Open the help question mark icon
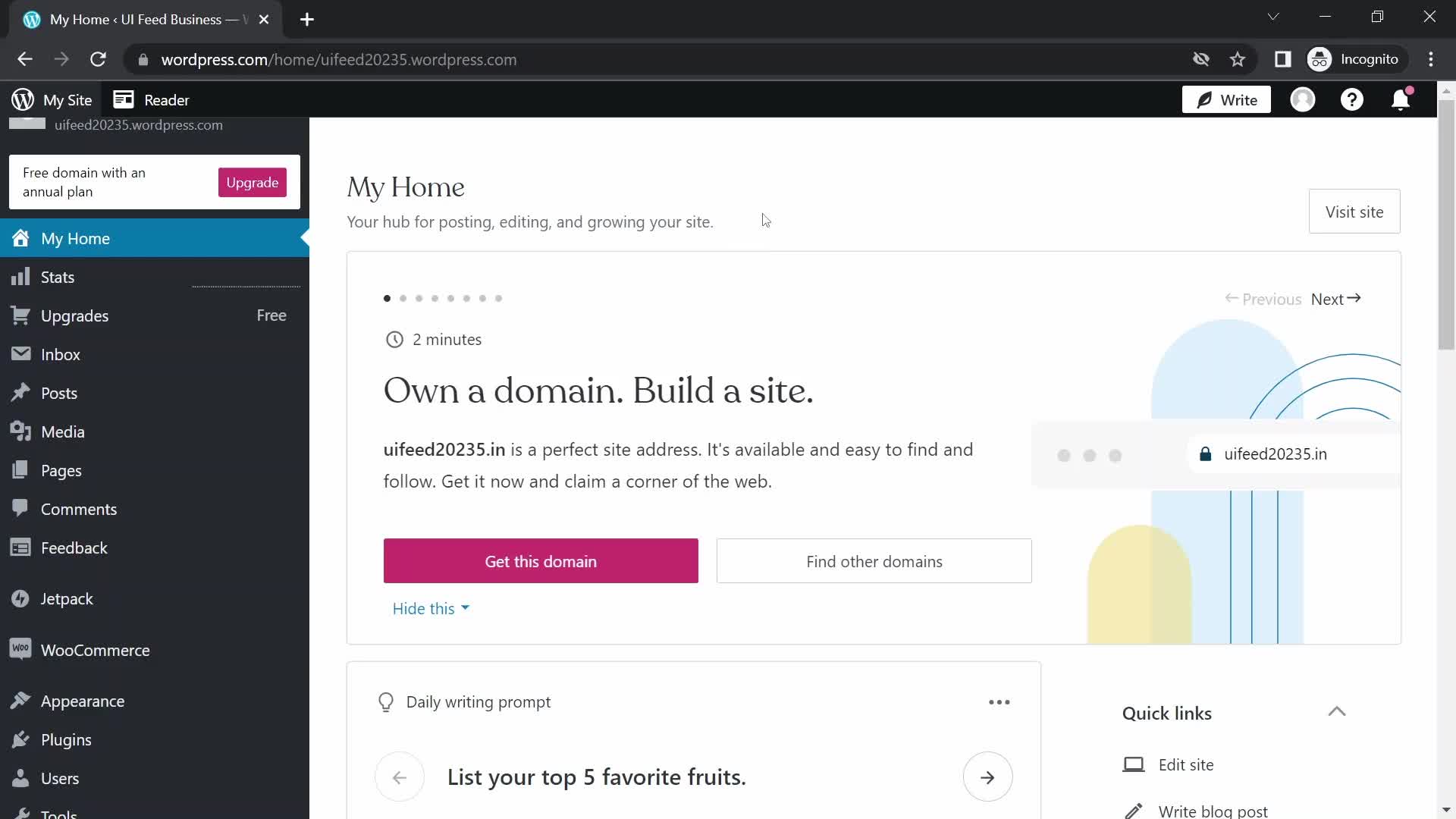This screenshot has width=1456, height=819. tap(1353, 99)
